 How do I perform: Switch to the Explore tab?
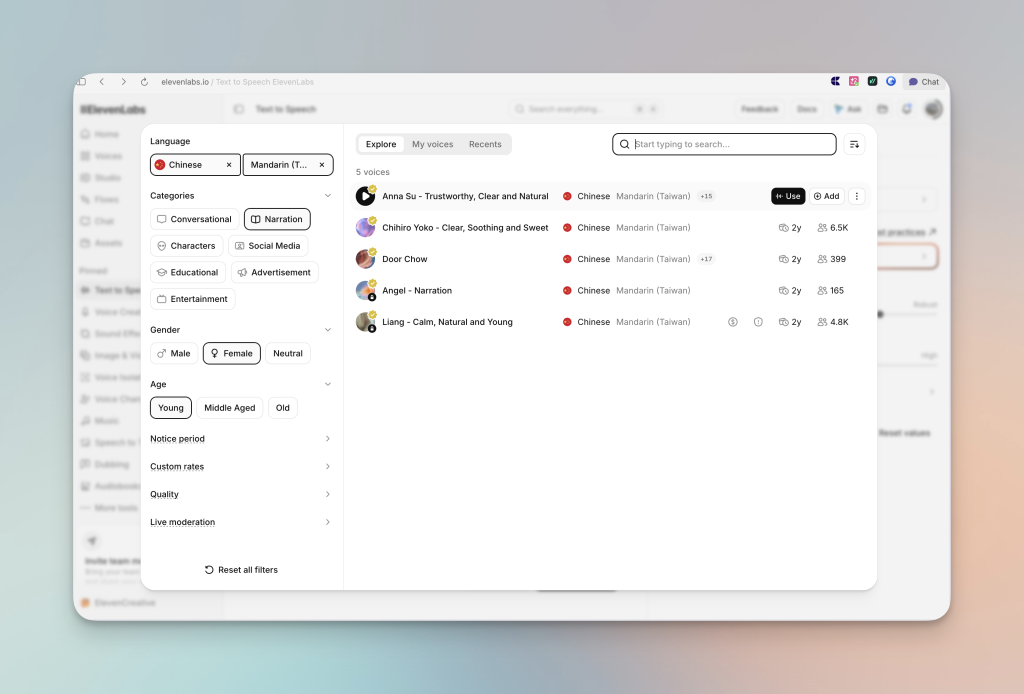[x=381, y=144]
